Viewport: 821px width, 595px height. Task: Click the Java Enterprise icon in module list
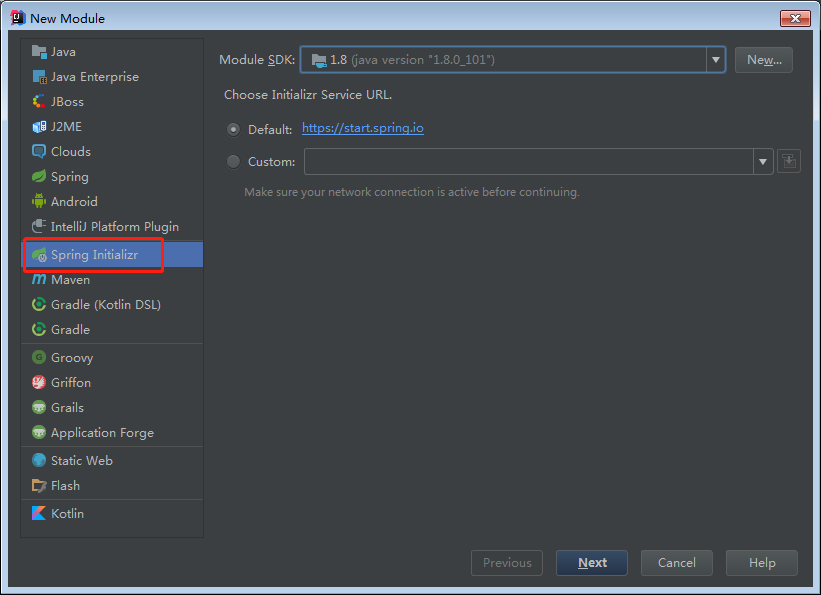[39, 77]
